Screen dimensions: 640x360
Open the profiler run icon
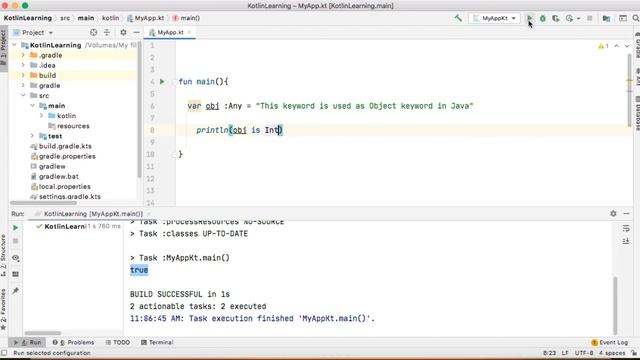pos(569,18)
